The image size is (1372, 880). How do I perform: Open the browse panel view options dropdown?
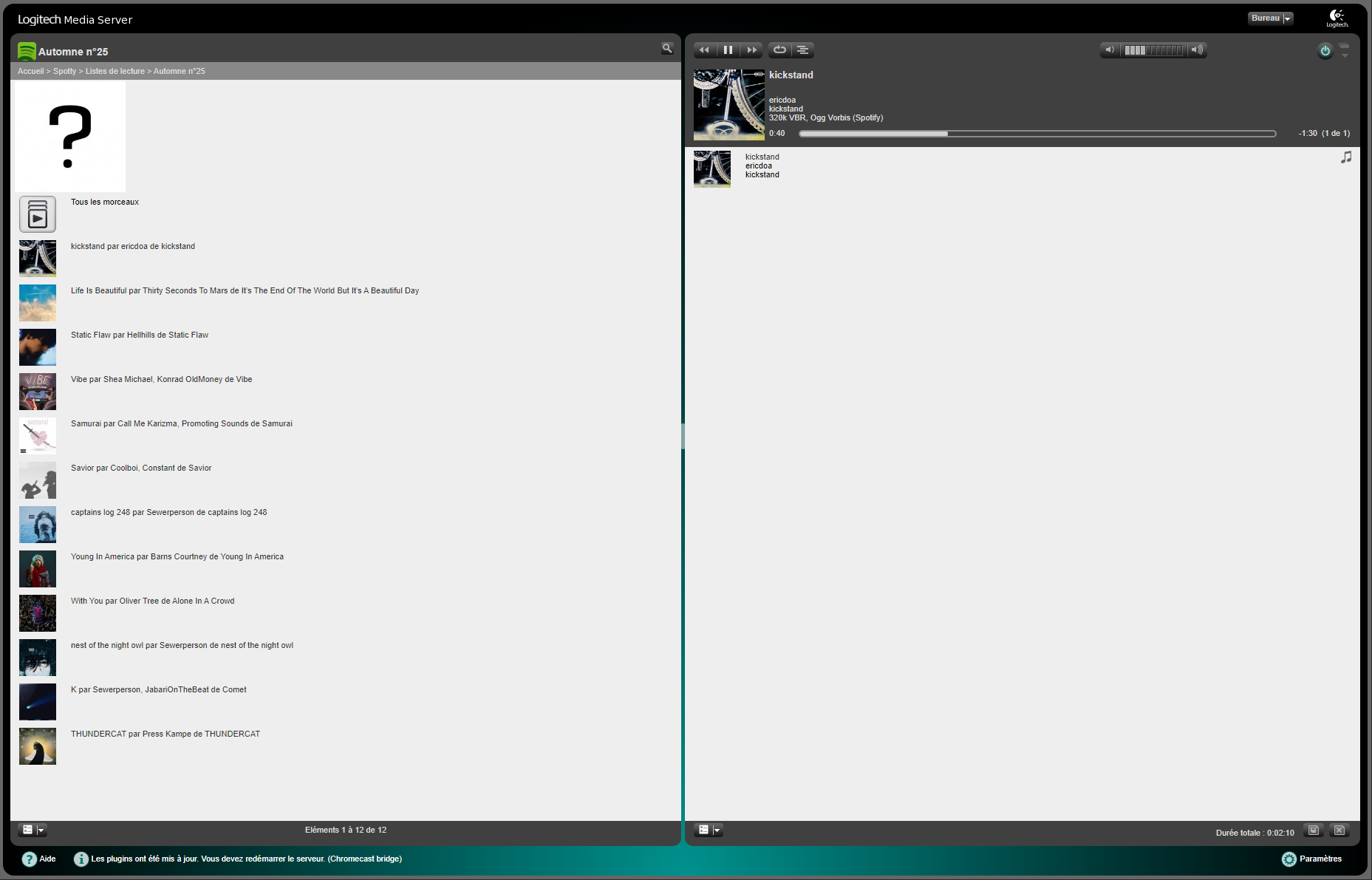pyautogui.click(x=33, y=830)
